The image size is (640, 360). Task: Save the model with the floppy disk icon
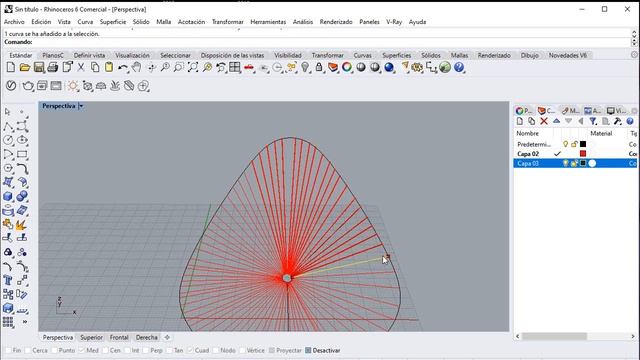click(x=38, y=67)
